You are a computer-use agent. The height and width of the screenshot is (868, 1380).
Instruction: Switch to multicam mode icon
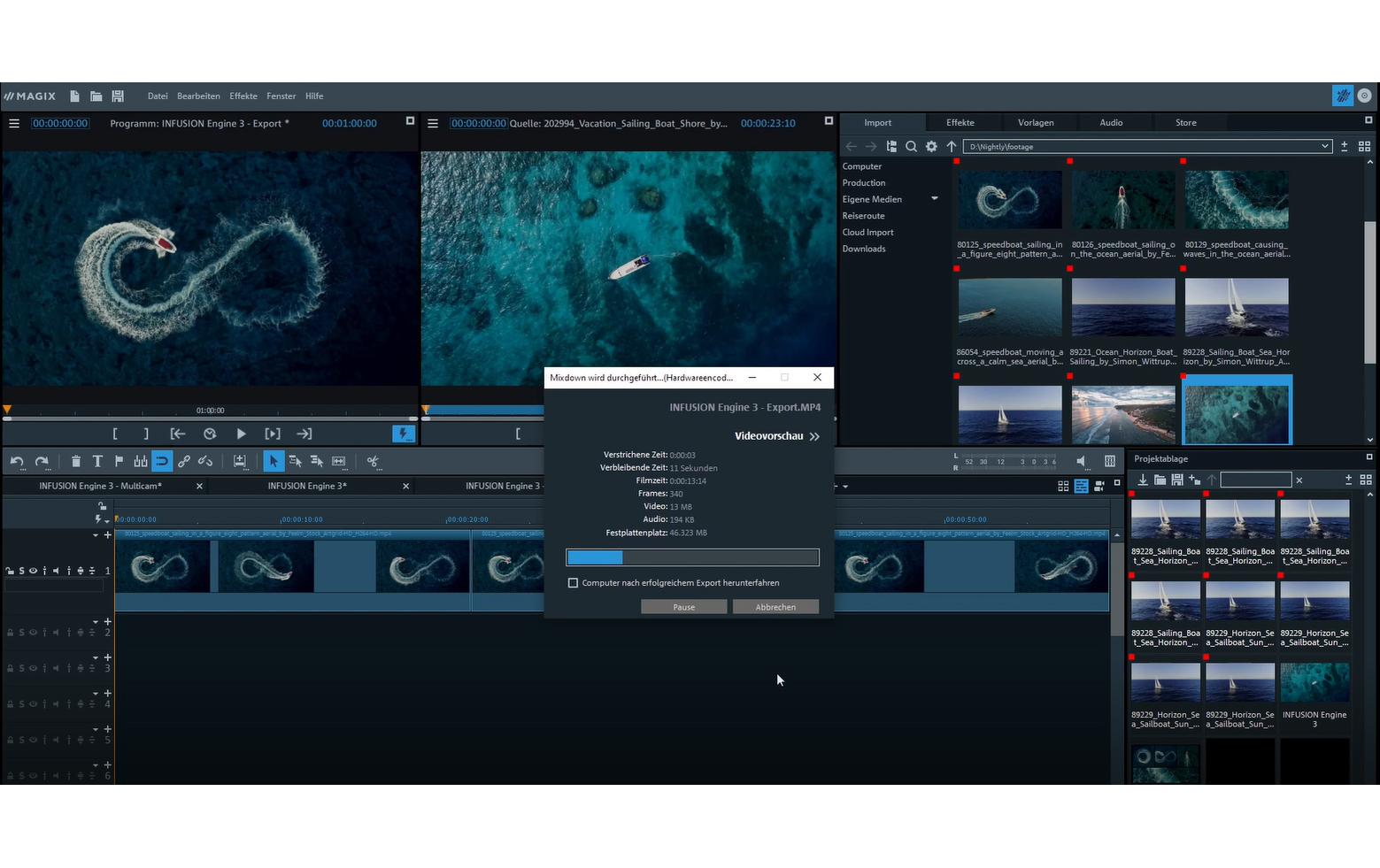tap(1099, 486)
